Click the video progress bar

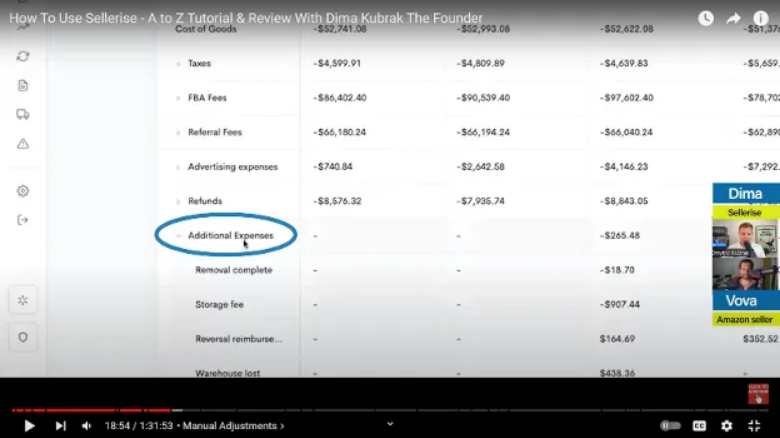click(x=390, y=410)
